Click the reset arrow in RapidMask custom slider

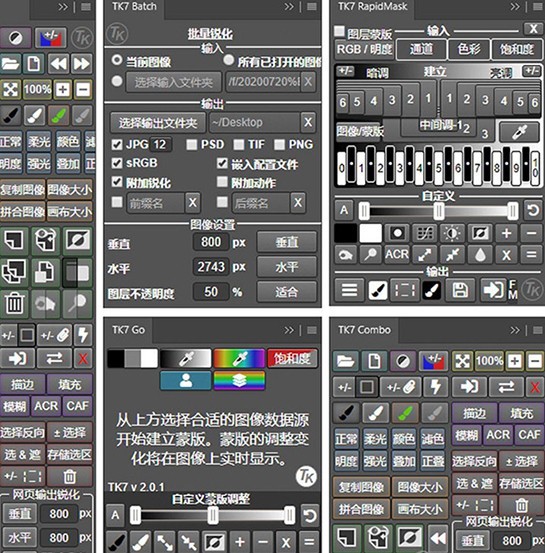(533, 210)
